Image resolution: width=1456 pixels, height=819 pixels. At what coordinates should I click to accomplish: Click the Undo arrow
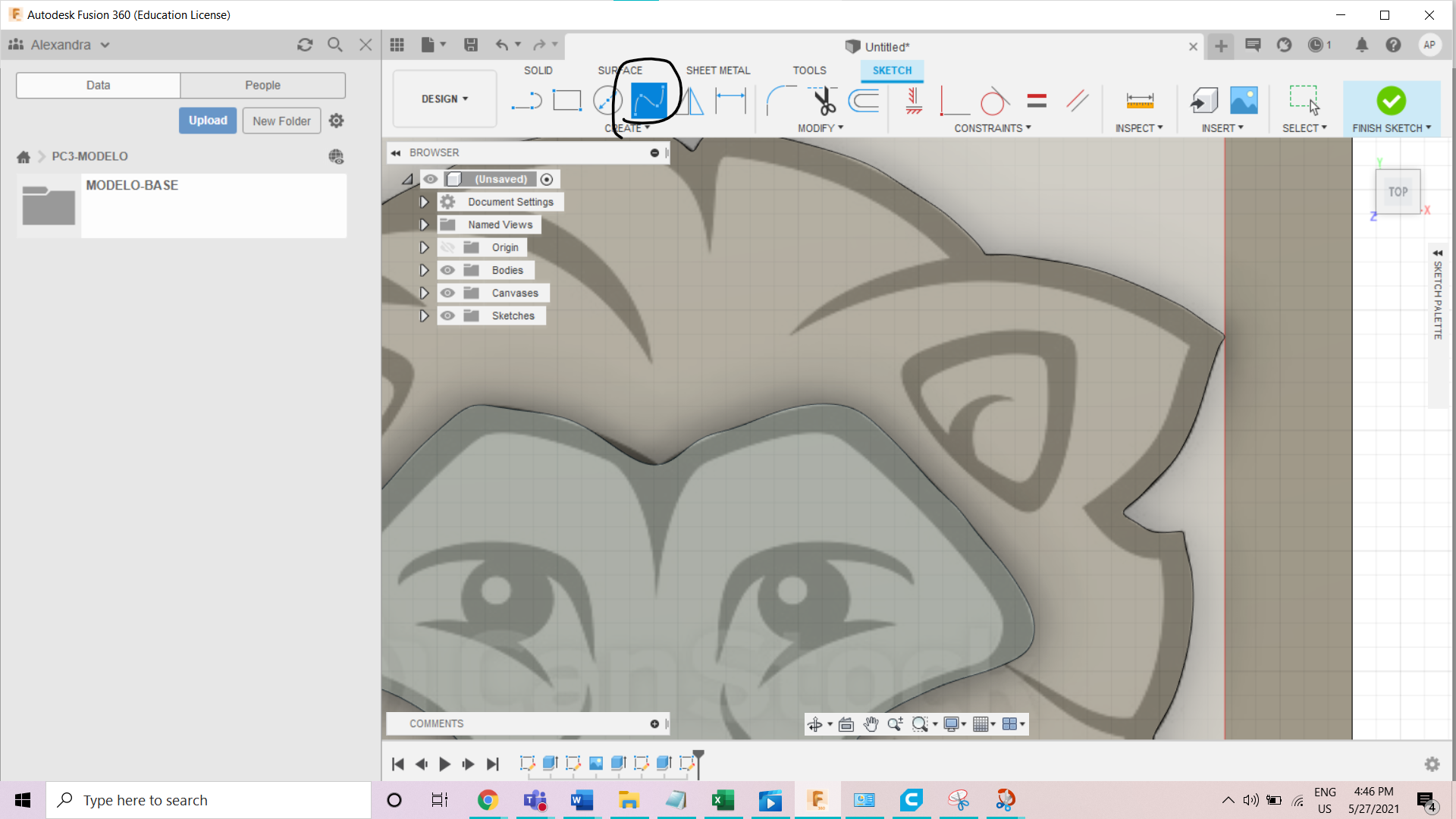point(501,45)
